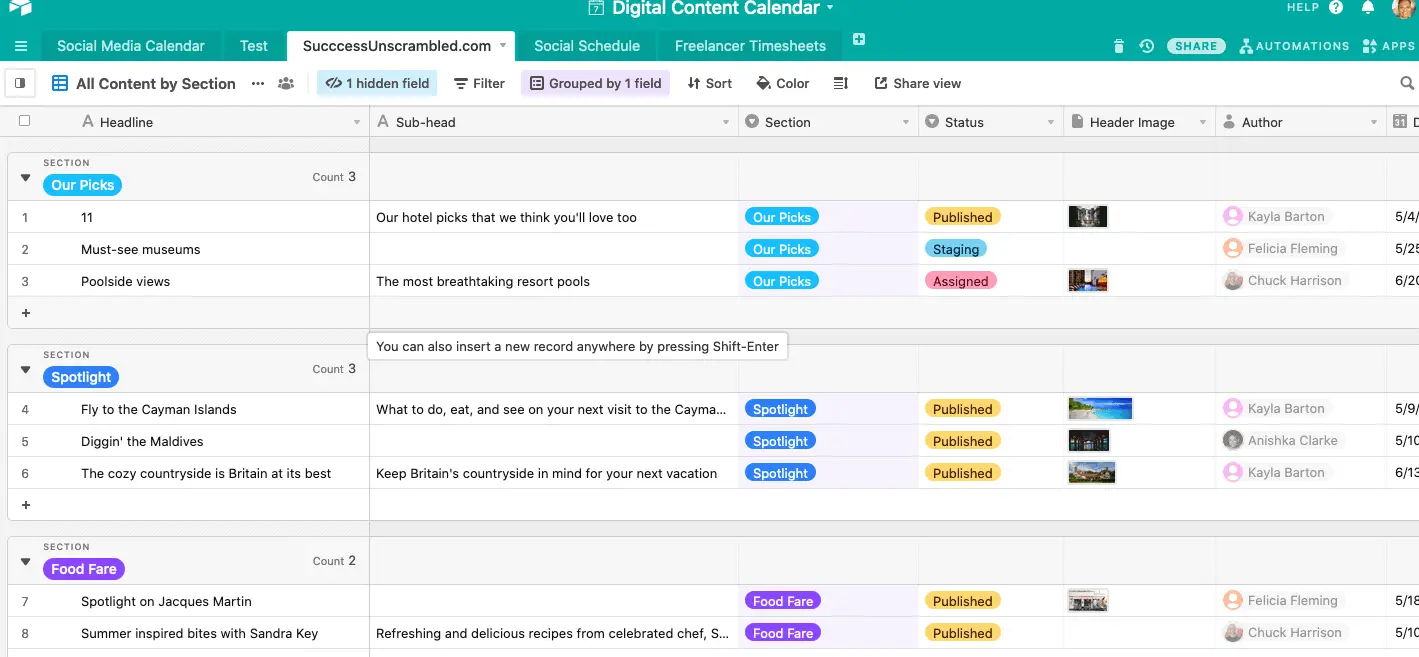The height and width of the screenshot is (657, 1419).
Task: Toggle the views sidebar
Action: click(20, 84)
